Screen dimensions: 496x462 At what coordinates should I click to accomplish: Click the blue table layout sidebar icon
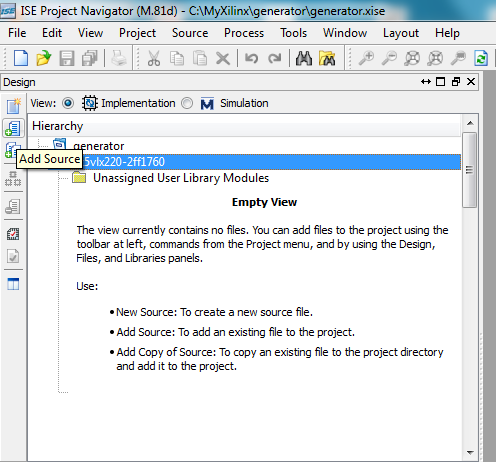[x=13, y=284]
